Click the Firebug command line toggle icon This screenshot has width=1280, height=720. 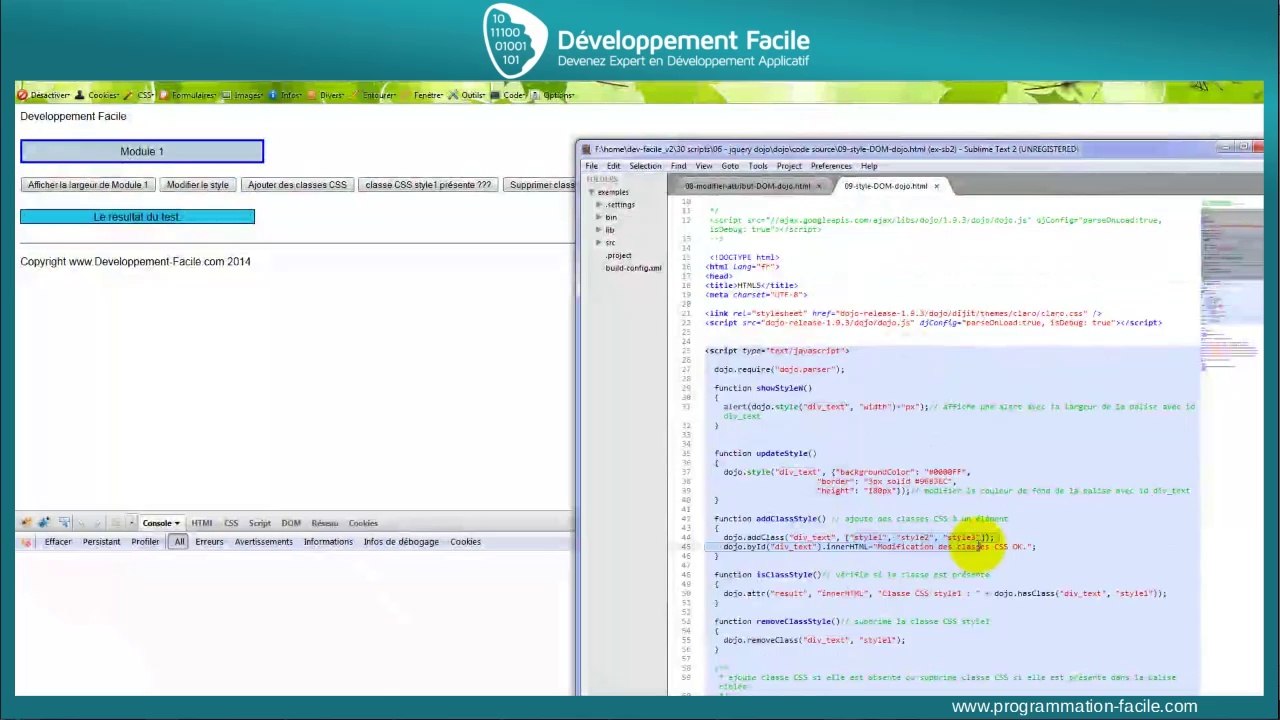click(x=116, y=523)
